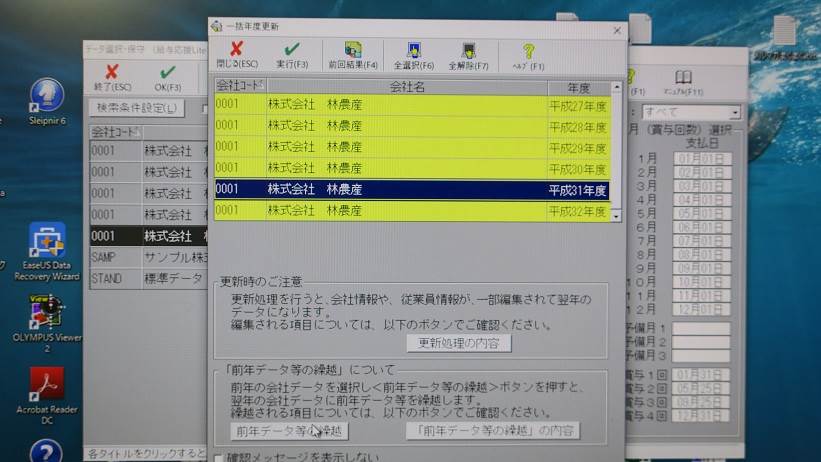Screen dimensions: 821x462
Task: Open help via the ヘルプ(F1) question mark
Action: [x=528, y=53]
